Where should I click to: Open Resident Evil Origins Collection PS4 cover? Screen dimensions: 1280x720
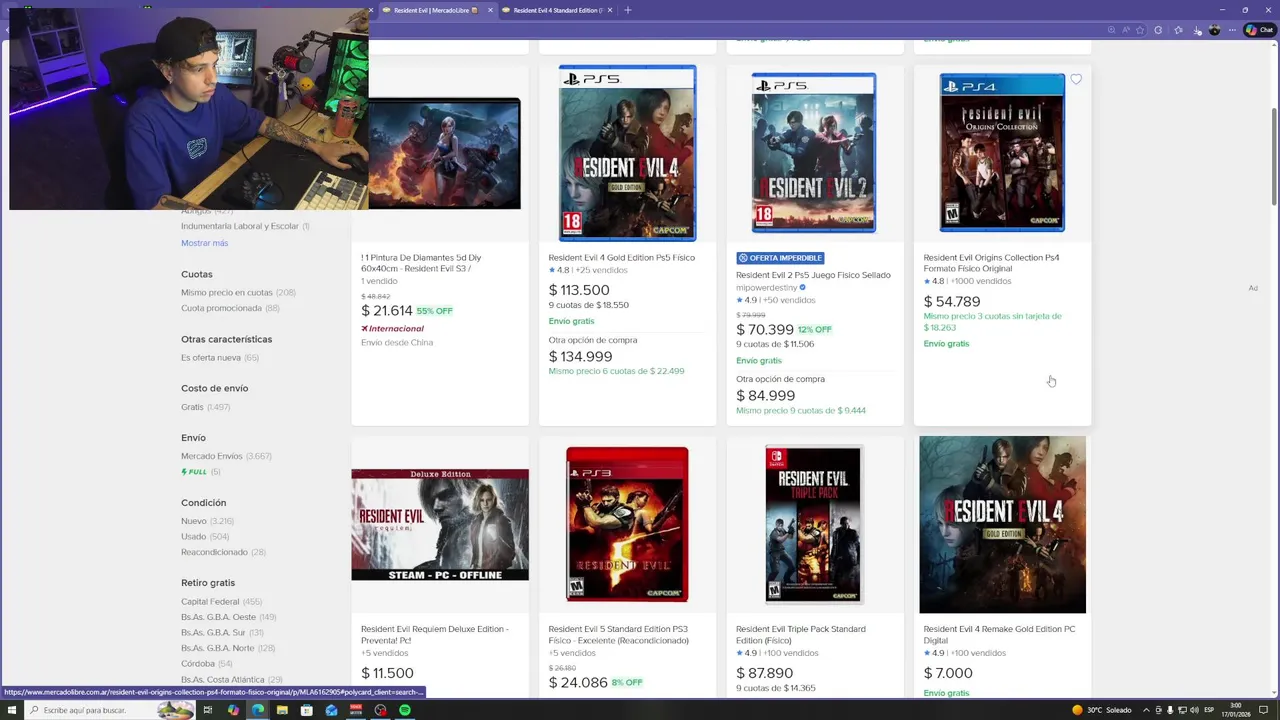click(1002, 153)
